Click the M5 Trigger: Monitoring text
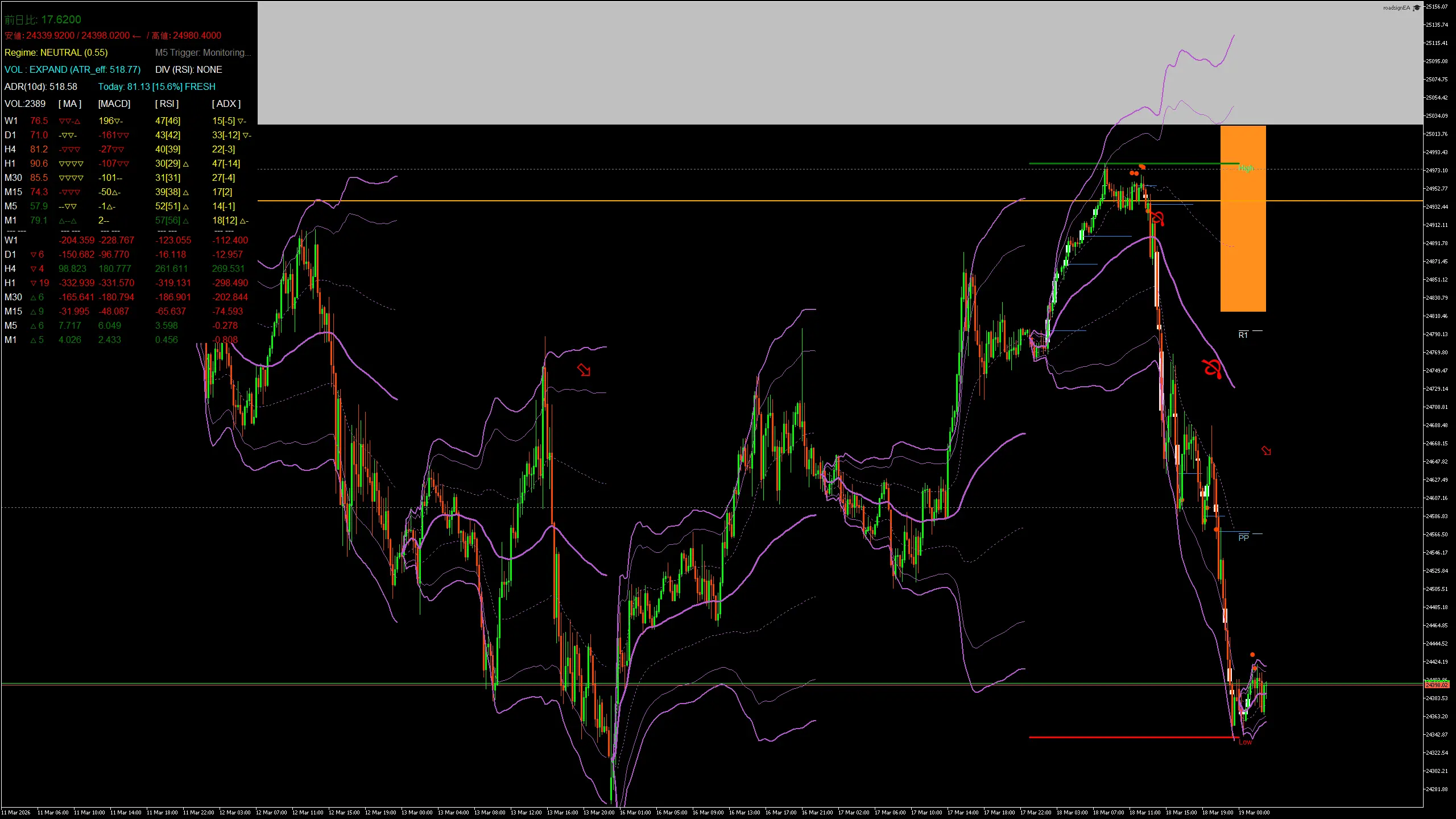This screenshot has width=1456, height=819. 202,52
